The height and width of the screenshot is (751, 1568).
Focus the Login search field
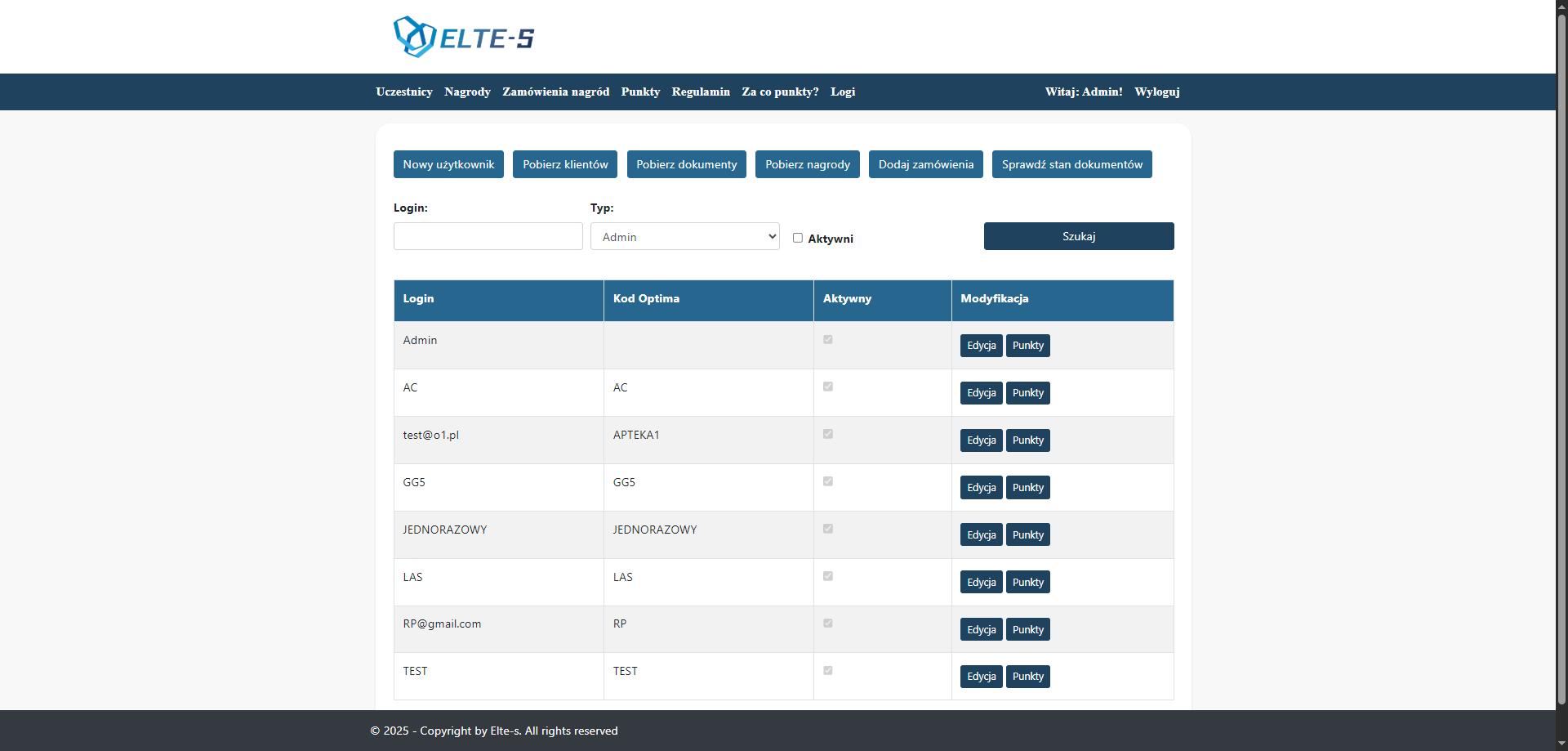[488, 236]
